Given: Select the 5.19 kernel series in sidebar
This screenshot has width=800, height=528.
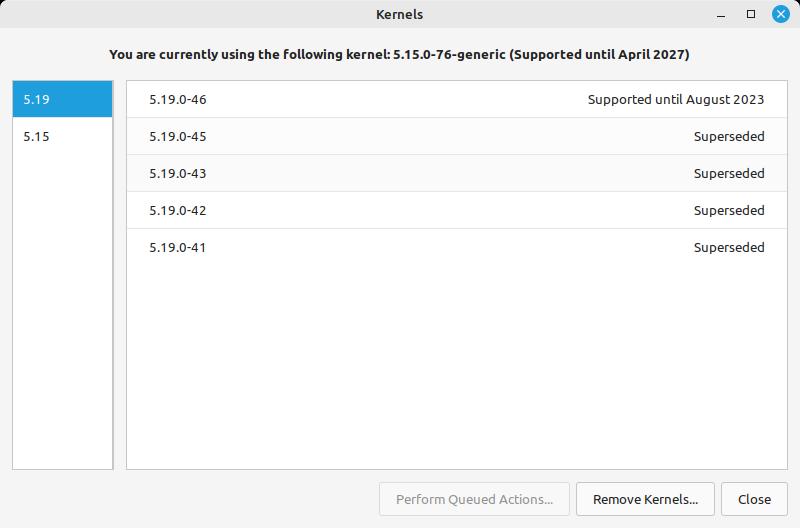Looking at the screenshot, I should pyautogui.click(x=62, y=99).
